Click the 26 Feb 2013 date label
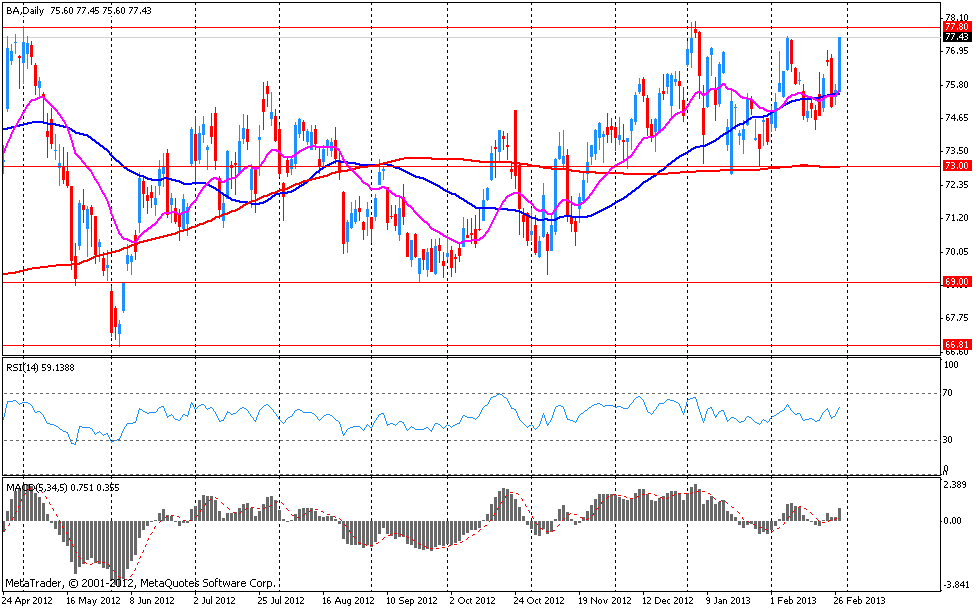978x608 pixels. (860, 601)
